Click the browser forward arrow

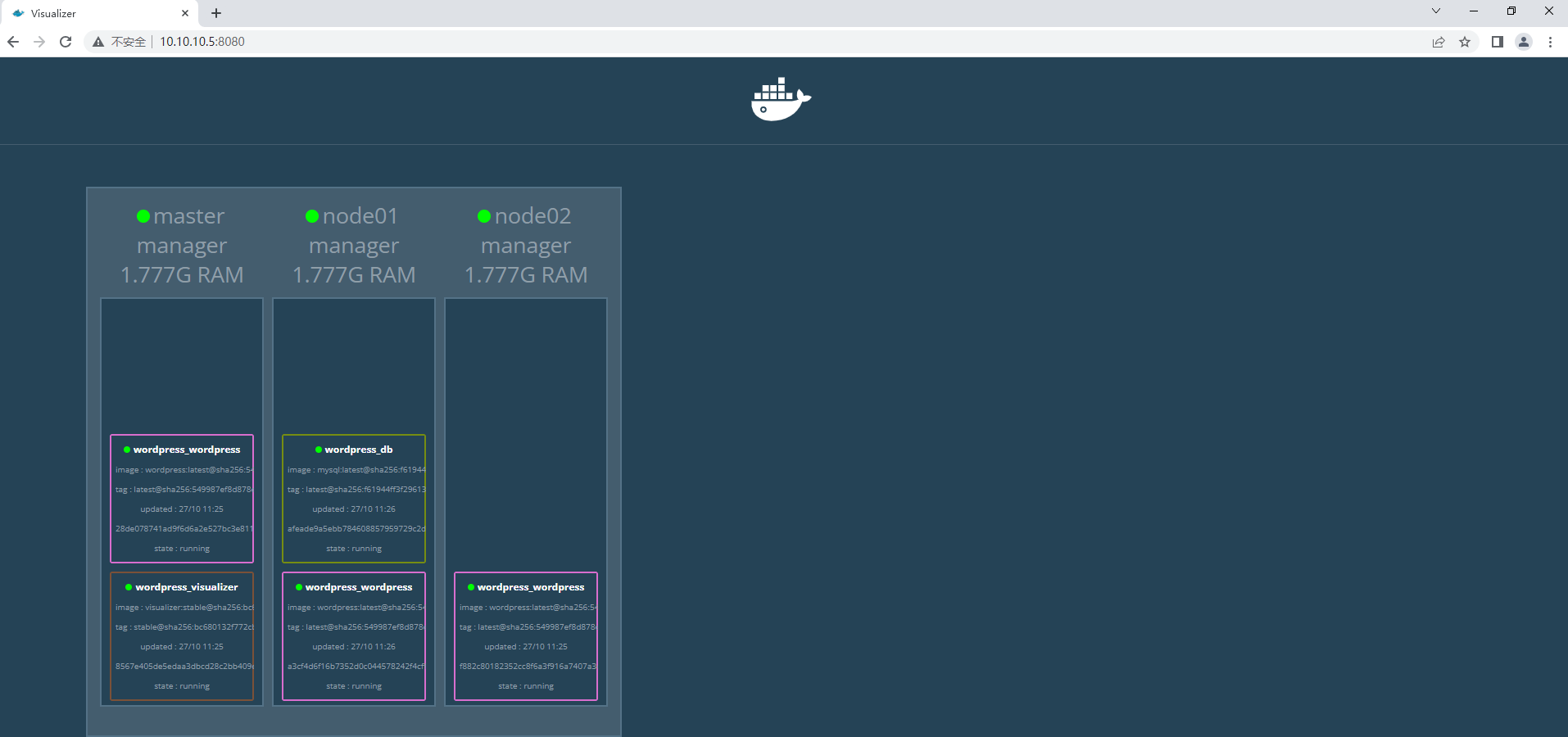[39, 42]
